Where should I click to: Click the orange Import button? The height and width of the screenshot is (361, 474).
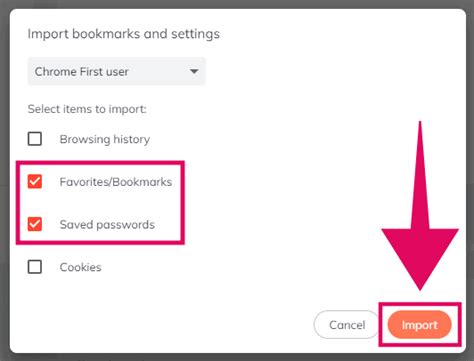point(419,325)
